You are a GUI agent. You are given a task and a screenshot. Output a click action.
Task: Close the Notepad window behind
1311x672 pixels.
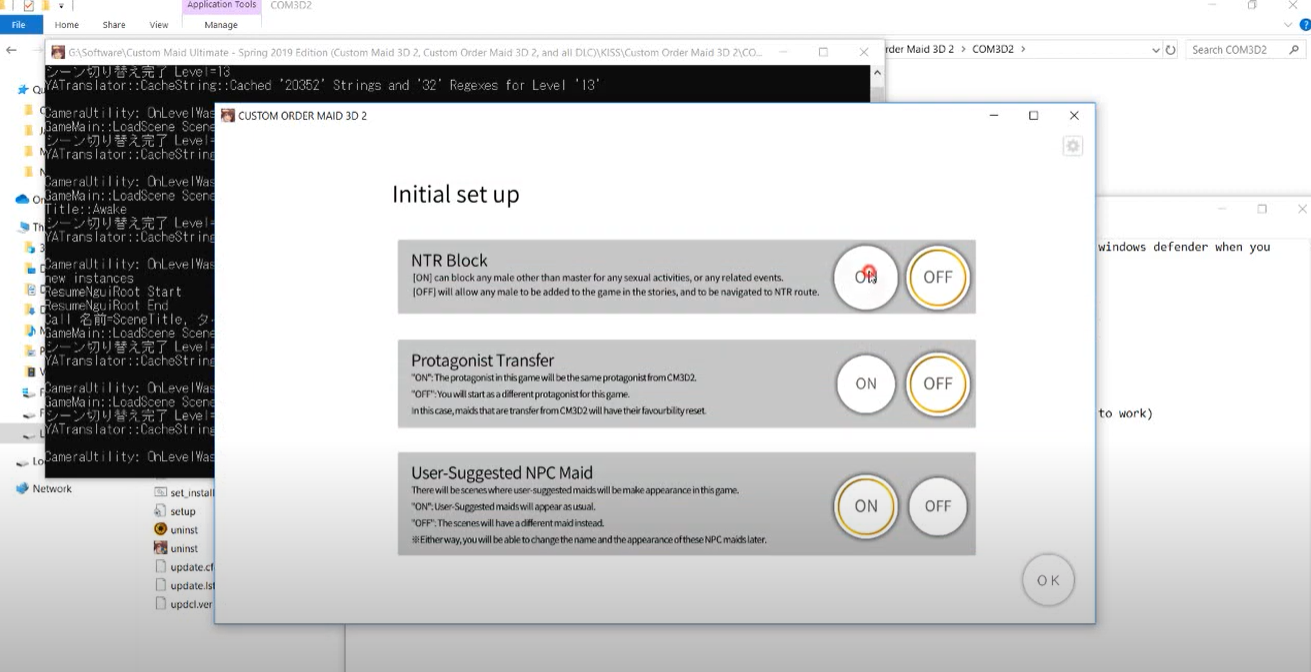click(x=1302, y=209)
